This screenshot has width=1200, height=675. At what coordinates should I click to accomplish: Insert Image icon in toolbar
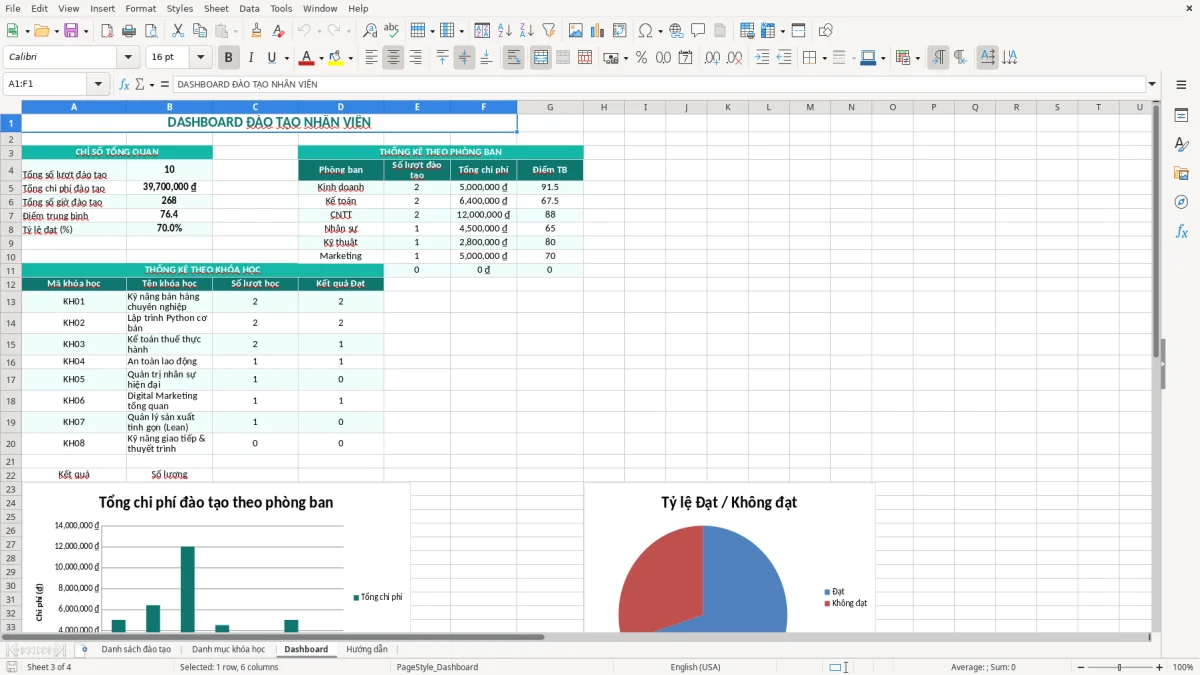pyautogui.click(x=576, y=31)
